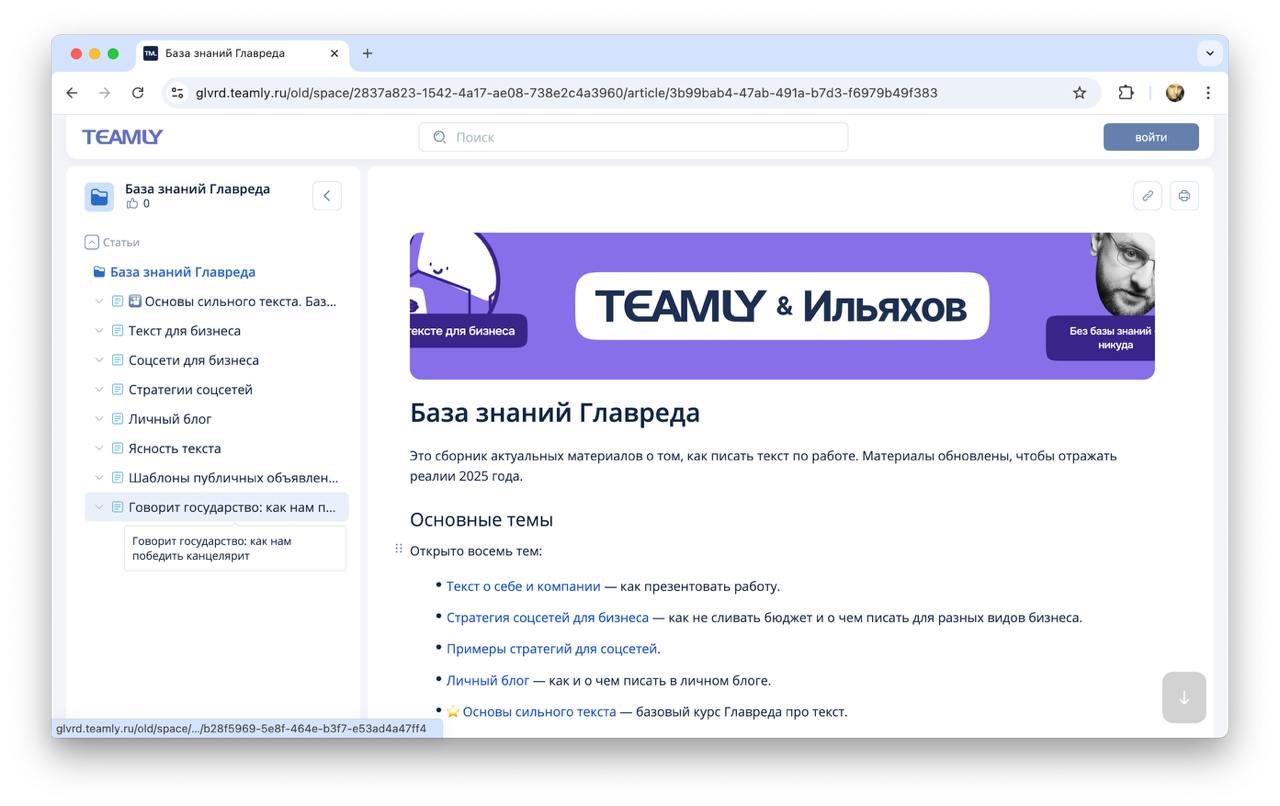Open 'Текст для бизнеса' article

pos(184,331)
